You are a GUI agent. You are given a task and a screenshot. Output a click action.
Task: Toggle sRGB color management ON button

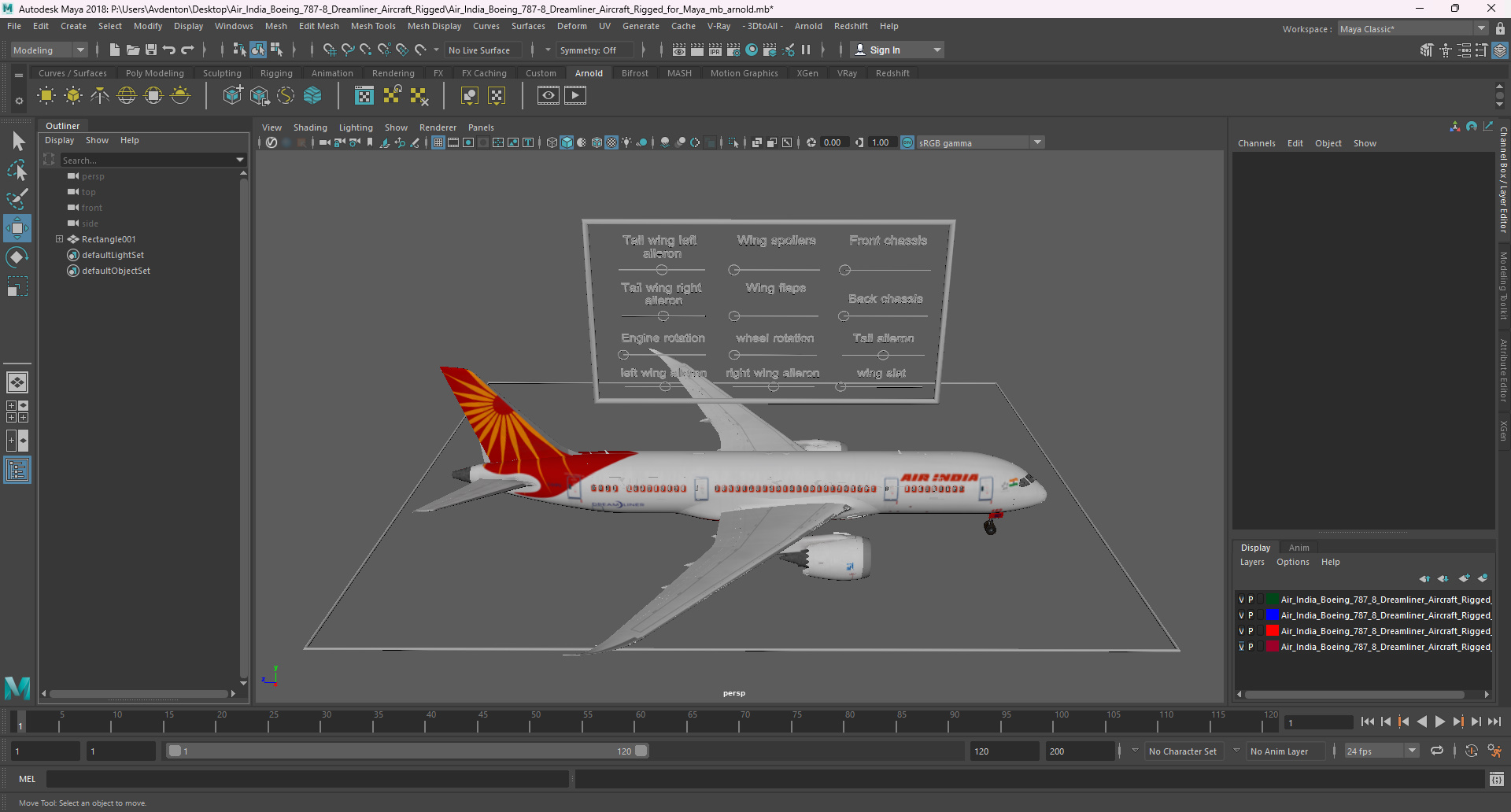tap(907, 142)
